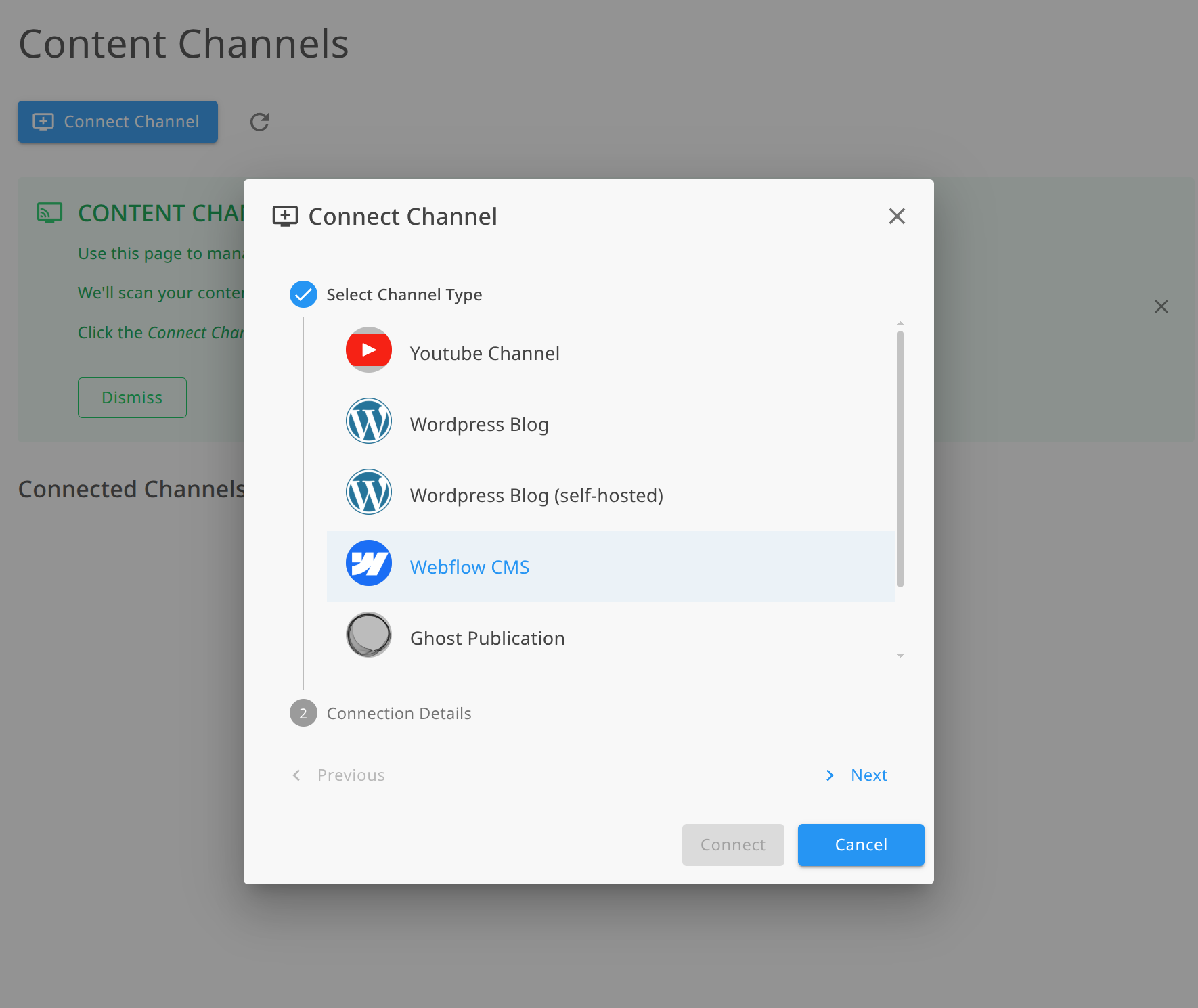Click the Webflow CMS icon

368,563
